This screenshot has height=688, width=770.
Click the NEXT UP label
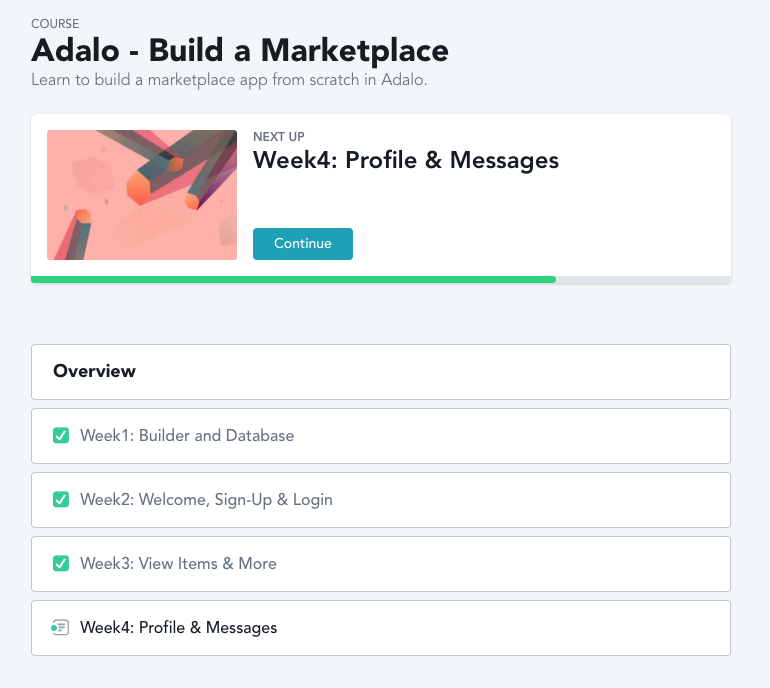[x=279, y=137]
